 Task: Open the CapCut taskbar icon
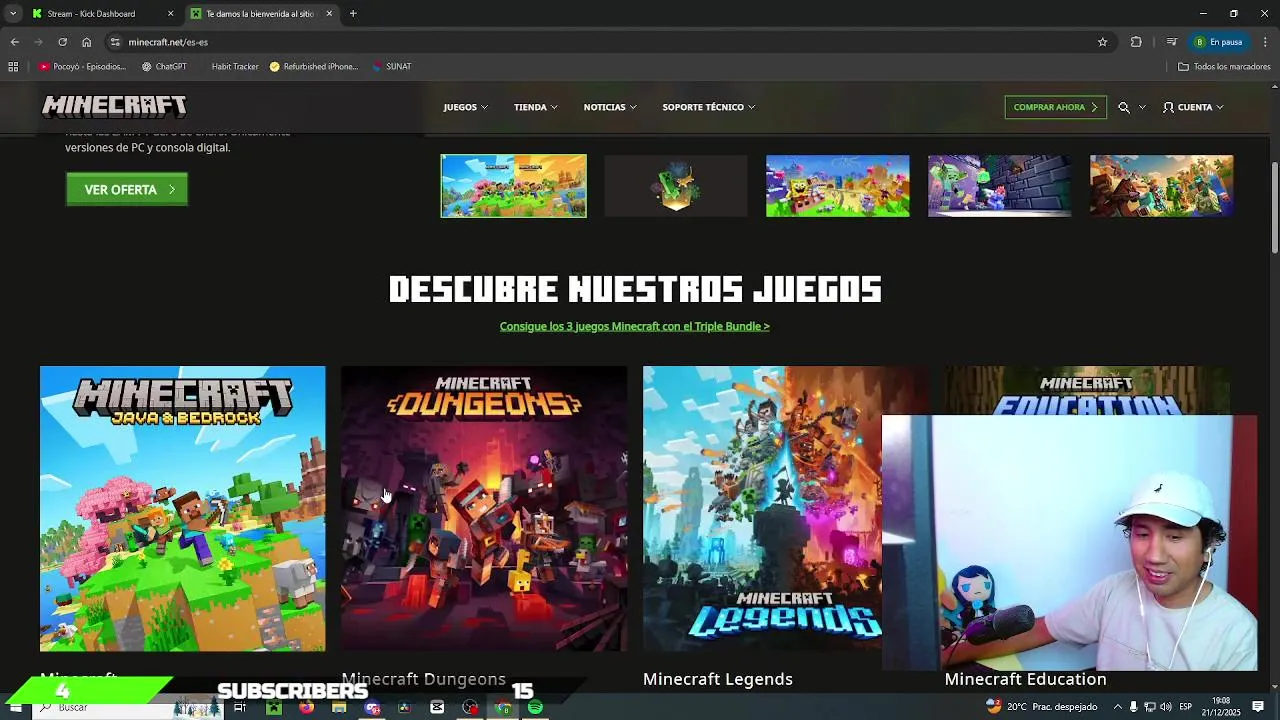pos(437,707)
